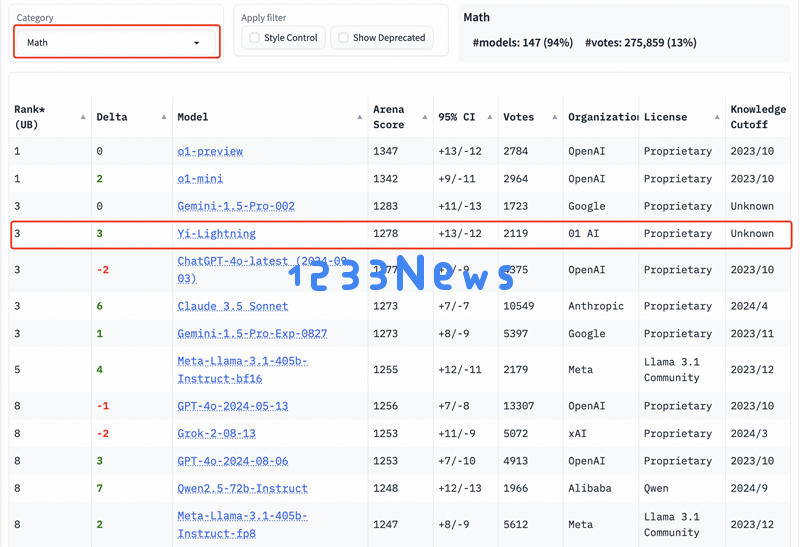Sort table by Arena Score column arrow
Viewport: 800px width, 547px height.
tap(424, 117)
